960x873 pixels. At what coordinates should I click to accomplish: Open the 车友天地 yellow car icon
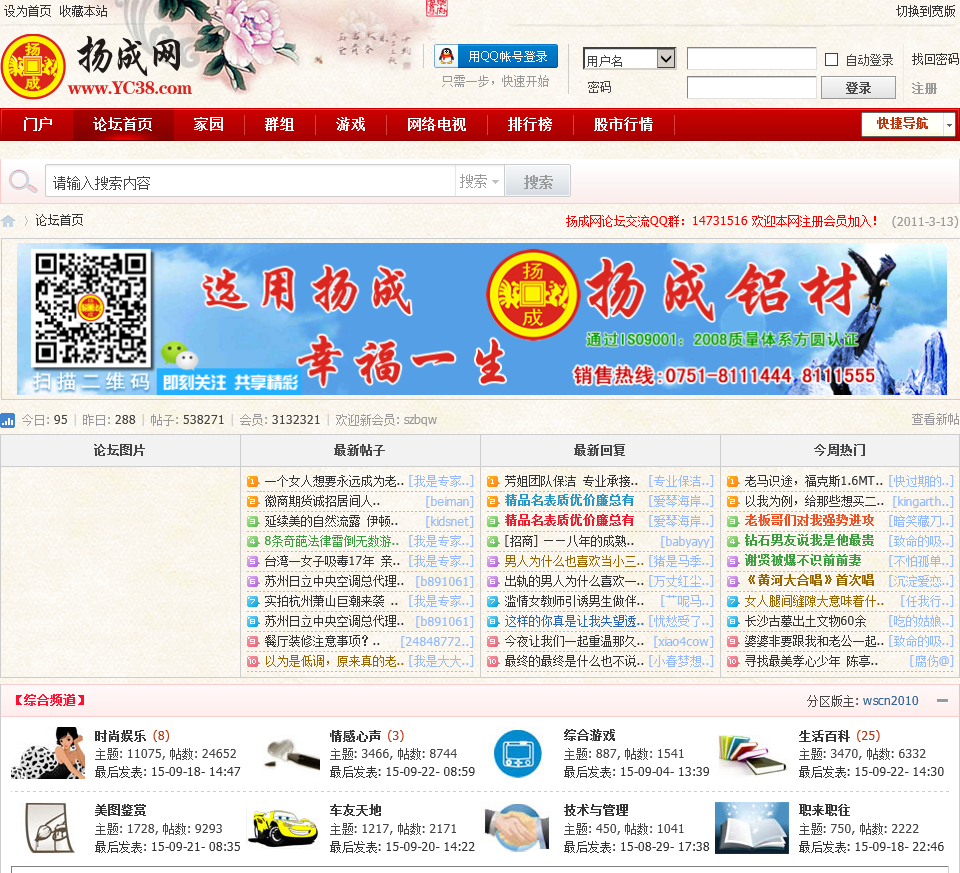tap(282, 828)
